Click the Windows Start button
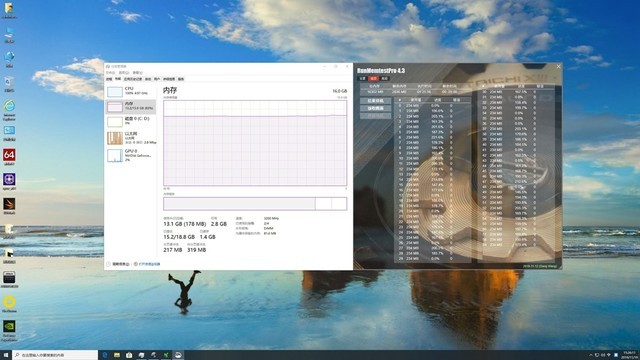 [6, 355]
